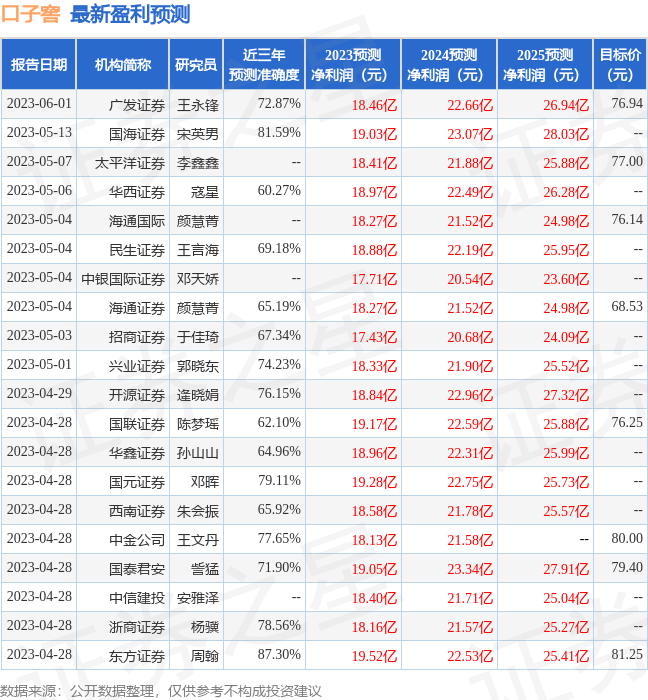Click the 2023预测净利润 column header
Viewport: 648px width, 700px height.
coord(353,65)
